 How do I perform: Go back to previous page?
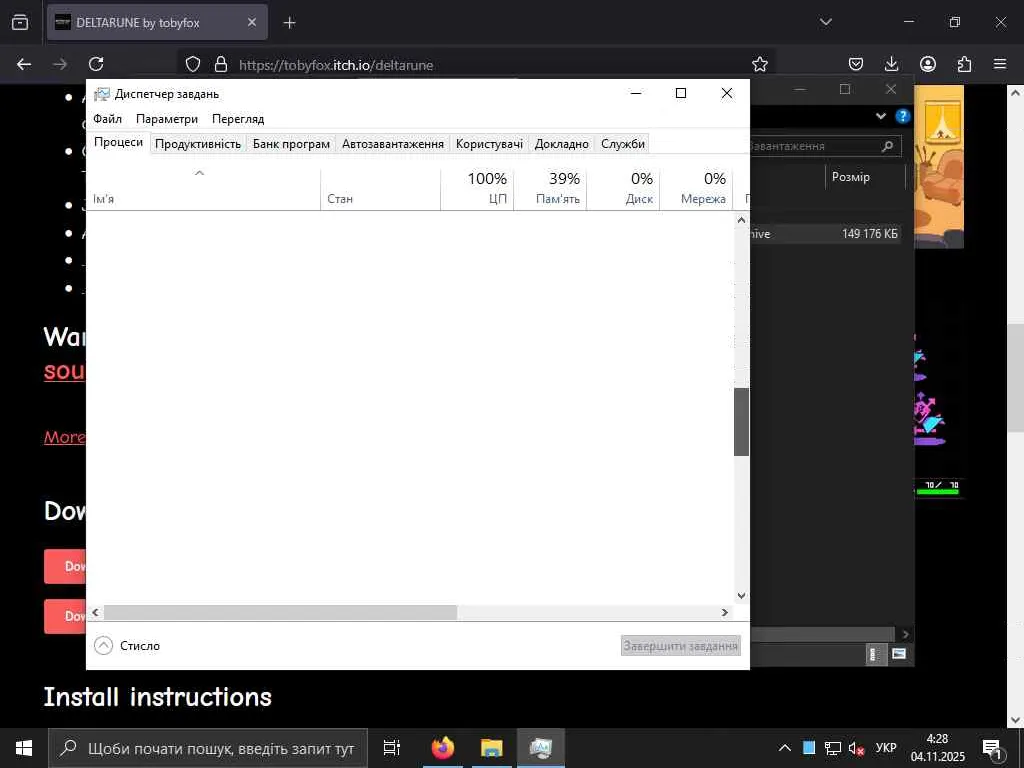pyautogui.click(x=24, y=64)
